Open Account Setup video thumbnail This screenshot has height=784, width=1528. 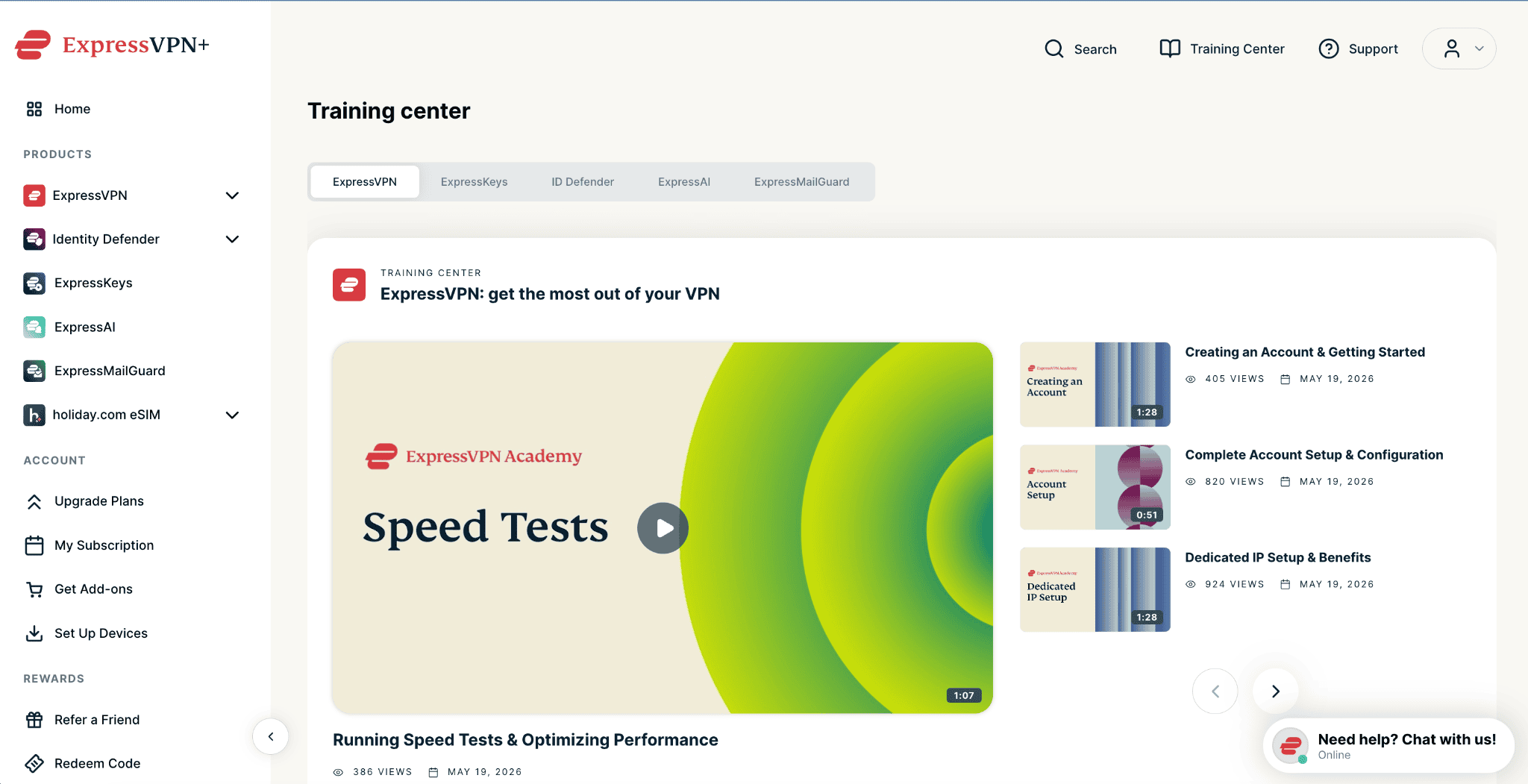click(1095, 487)
